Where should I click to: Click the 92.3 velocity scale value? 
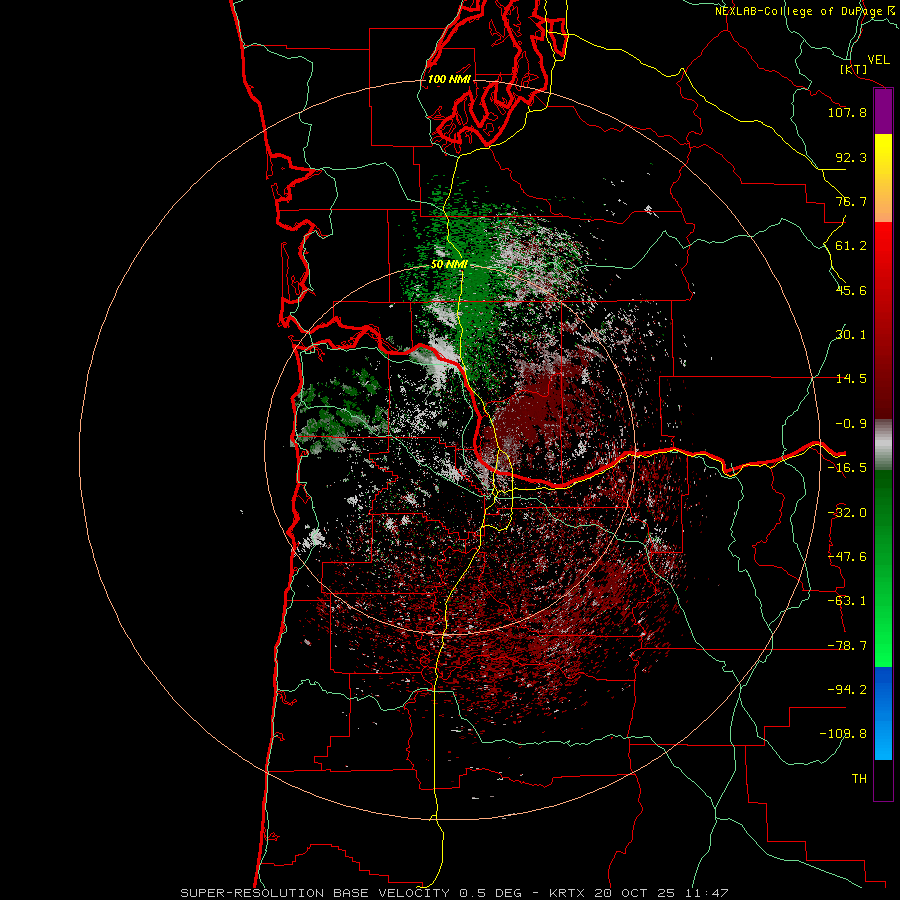tap(851, 157)
